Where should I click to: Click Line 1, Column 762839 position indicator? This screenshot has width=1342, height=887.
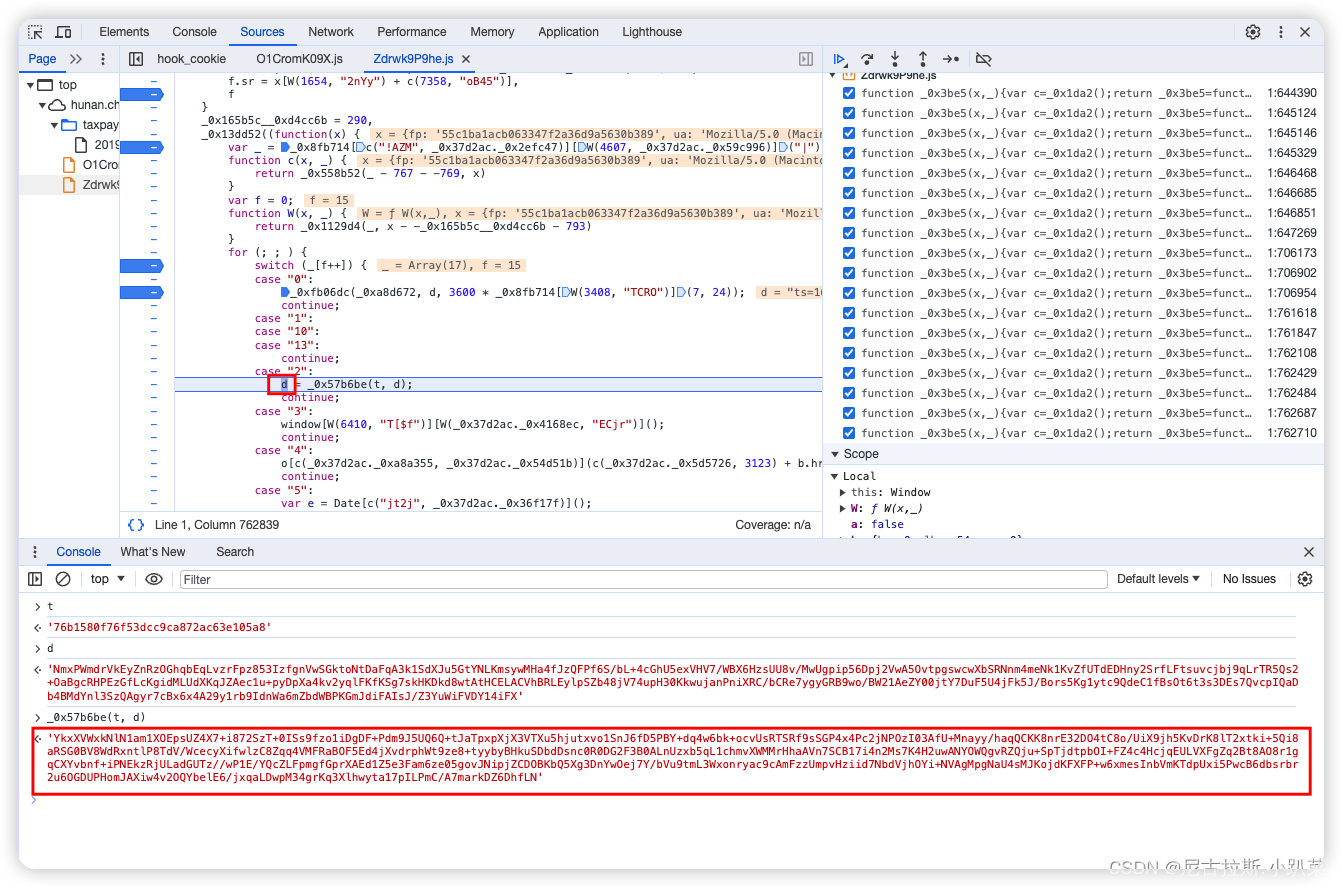pos(217,525)
